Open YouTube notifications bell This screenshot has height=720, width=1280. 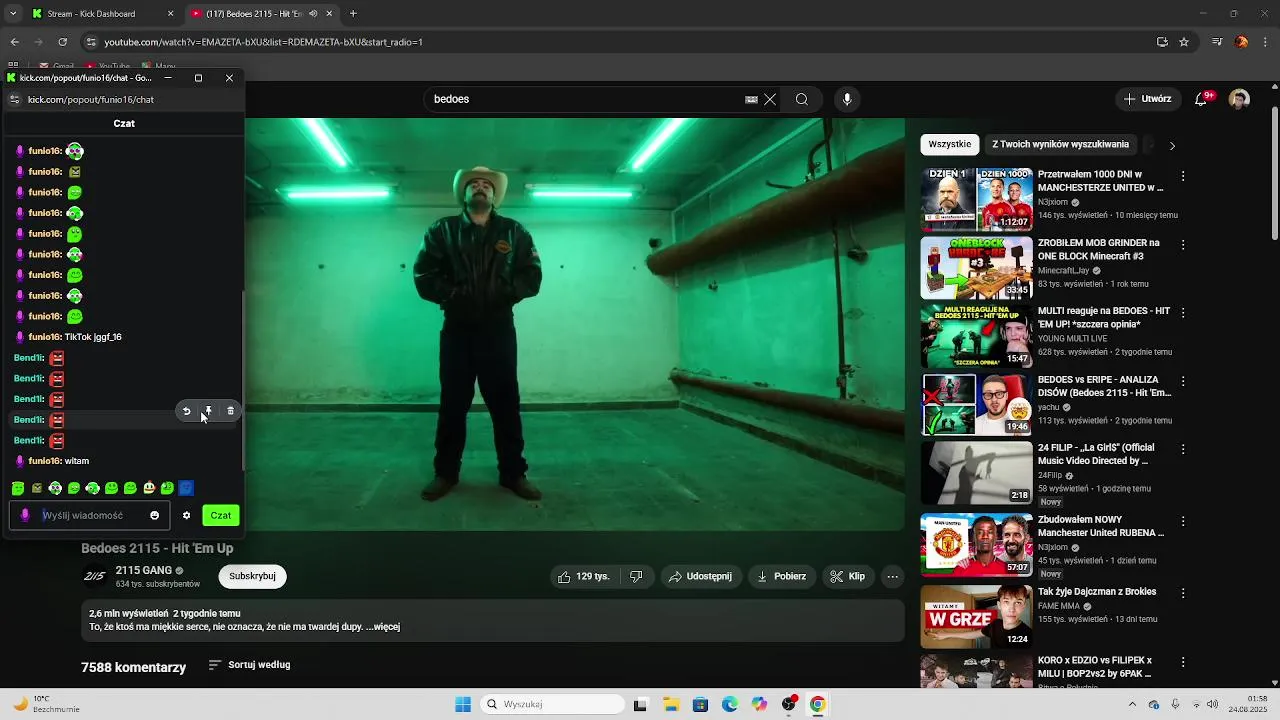pos(1202,99)
